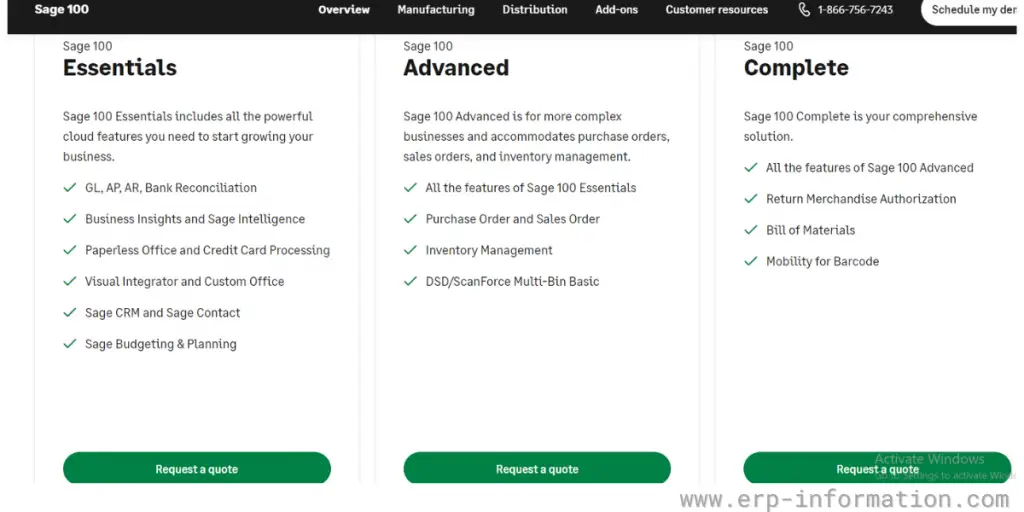Select text Return Merchandise Authorization
The image size is (1024, 512).
tap(861, 199)
